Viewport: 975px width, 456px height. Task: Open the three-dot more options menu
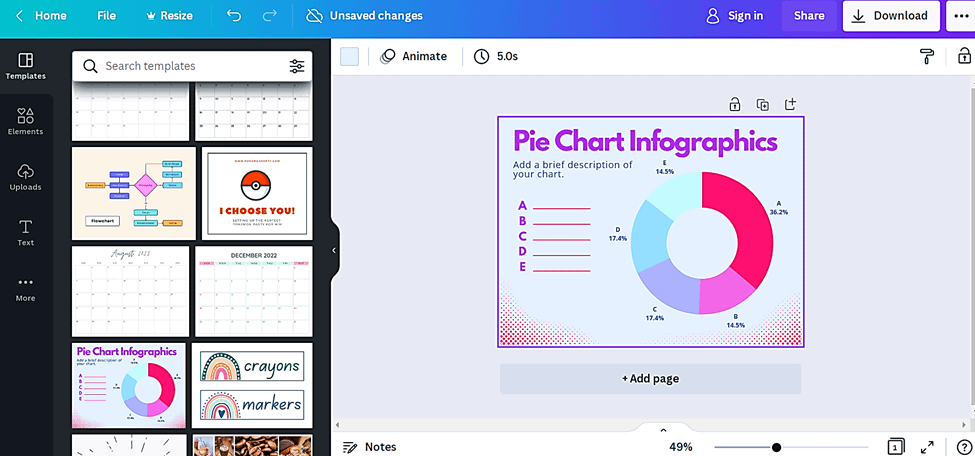pos(961,16)
